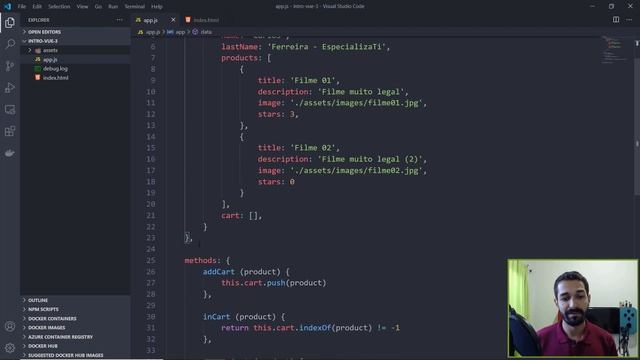
Task: Open the Source Control view
Action: click(x=10, y=66)
